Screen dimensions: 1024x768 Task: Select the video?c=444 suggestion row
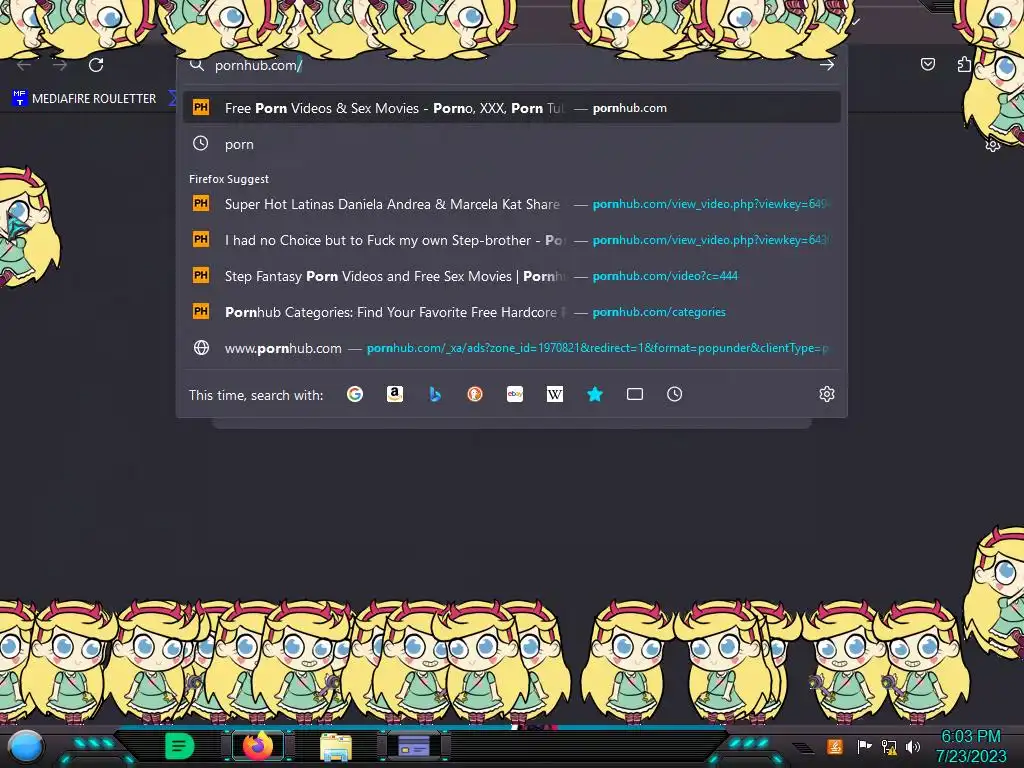(x=511, y=276)
